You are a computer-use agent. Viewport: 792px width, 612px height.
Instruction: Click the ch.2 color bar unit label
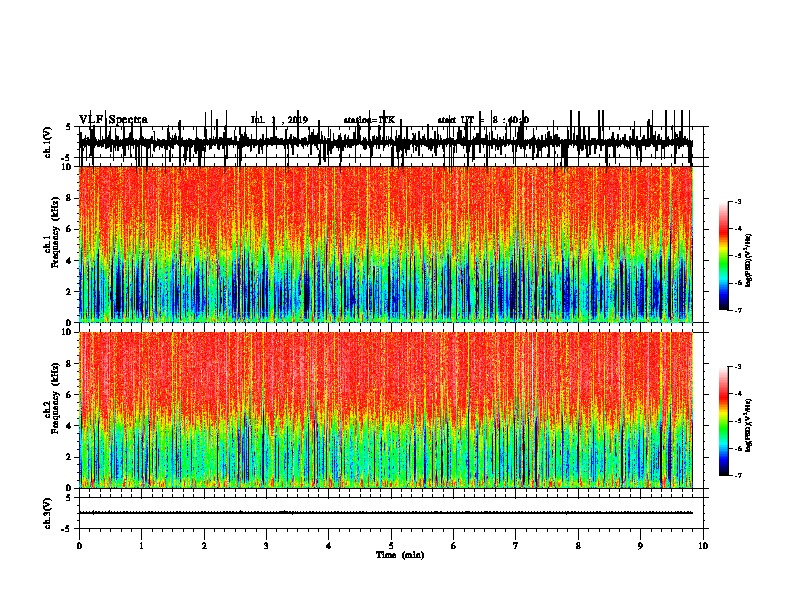(748, 425)
